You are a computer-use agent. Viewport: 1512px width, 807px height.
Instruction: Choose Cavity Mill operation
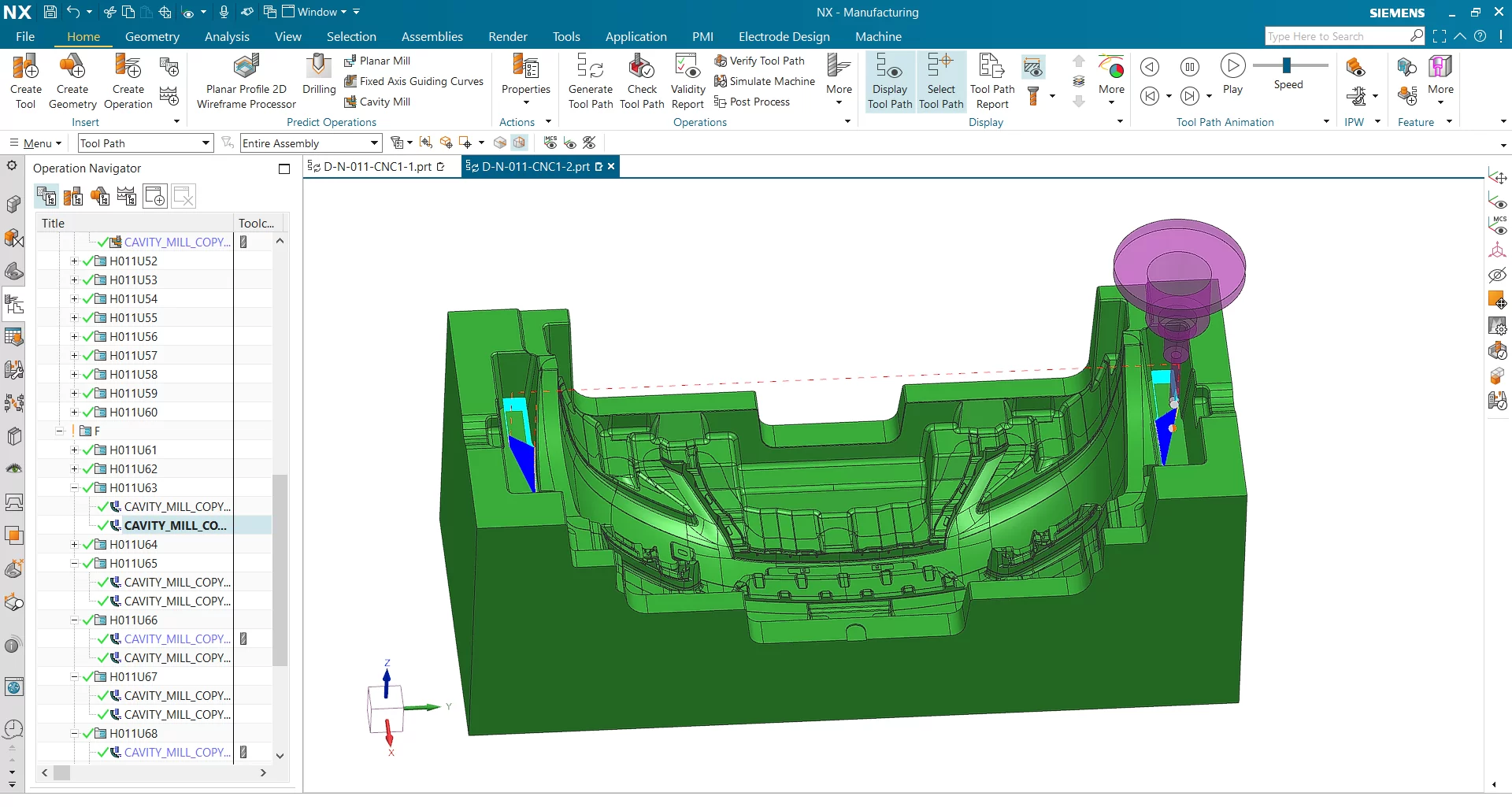[377, 102]
